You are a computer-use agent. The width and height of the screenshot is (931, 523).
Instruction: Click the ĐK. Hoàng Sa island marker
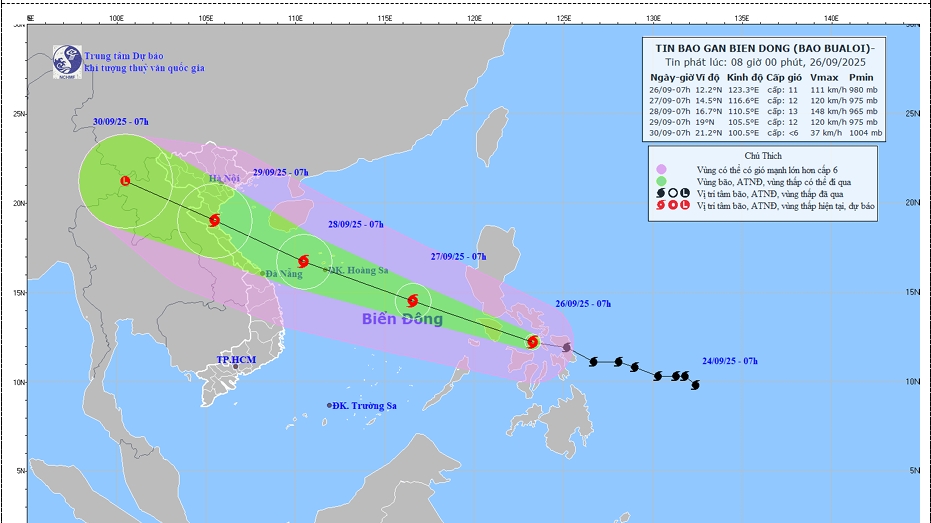tap(326, 270)
